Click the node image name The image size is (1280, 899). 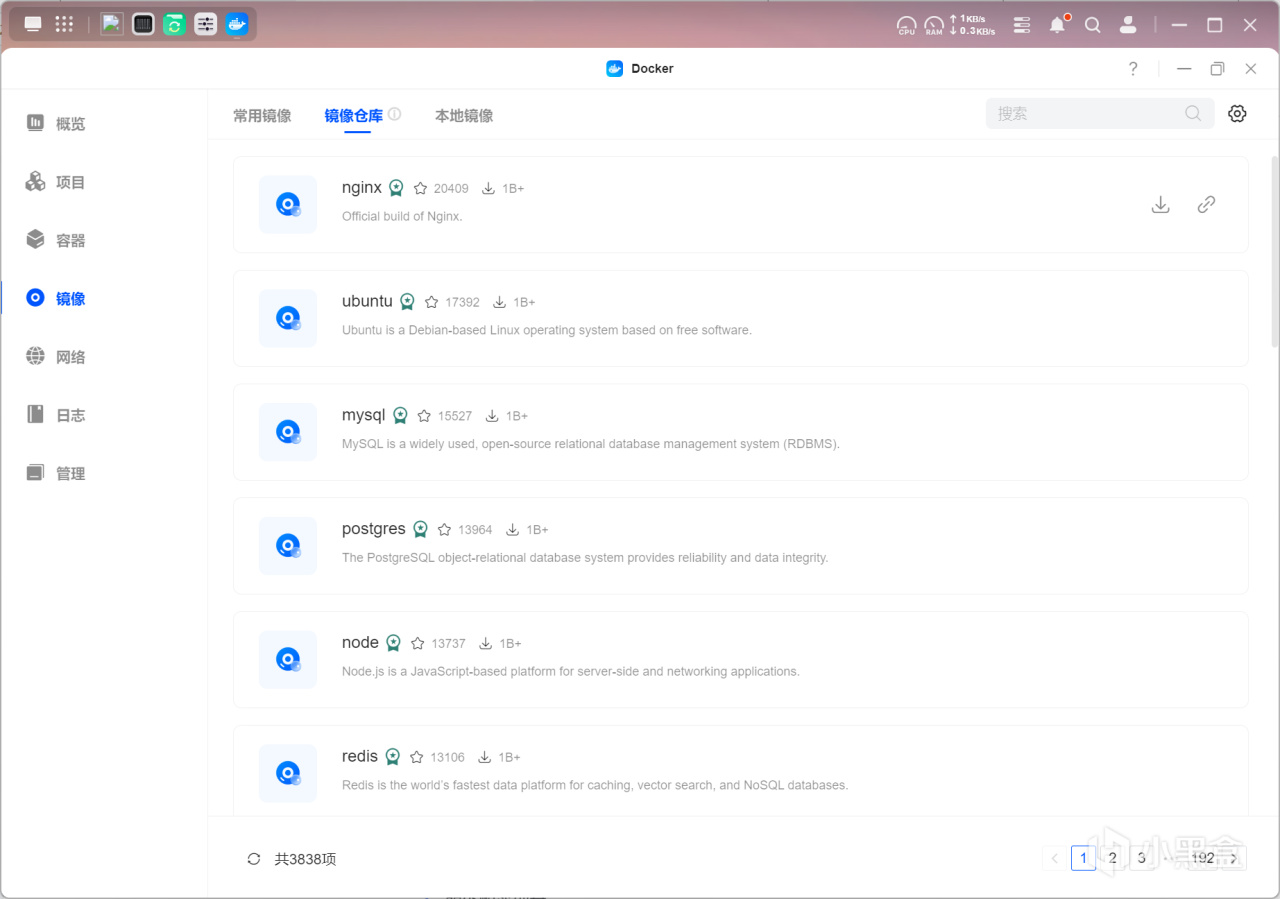pos(360,643)
